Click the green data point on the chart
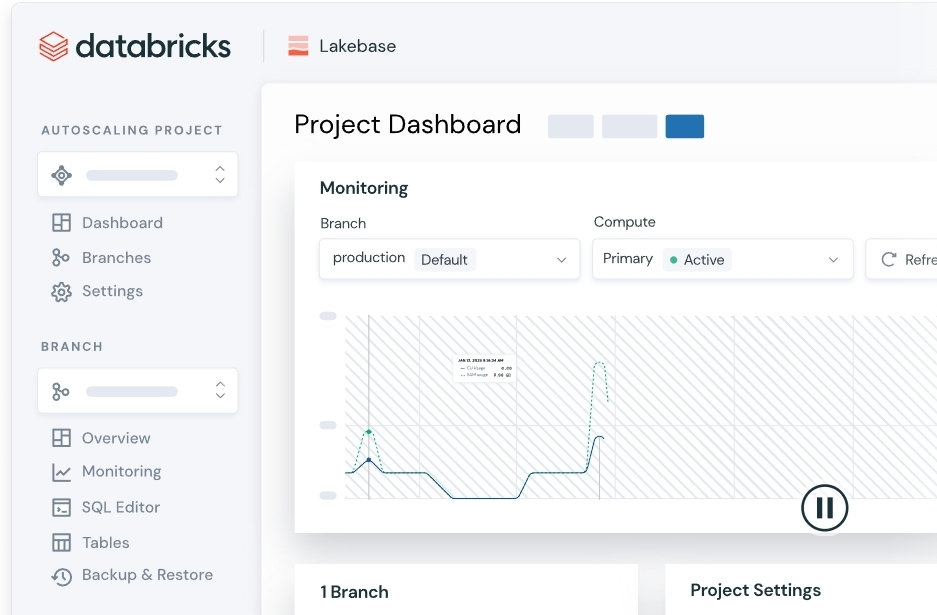The height and width of the screenshot is (615, 937). (x=369, y=432)
